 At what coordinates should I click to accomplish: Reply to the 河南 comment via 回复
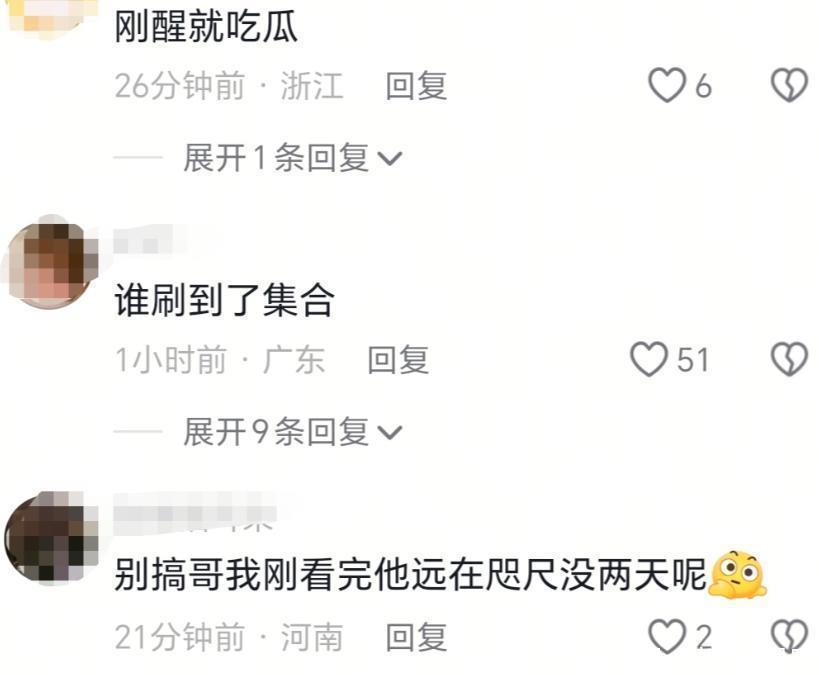[x=416, y=637]
